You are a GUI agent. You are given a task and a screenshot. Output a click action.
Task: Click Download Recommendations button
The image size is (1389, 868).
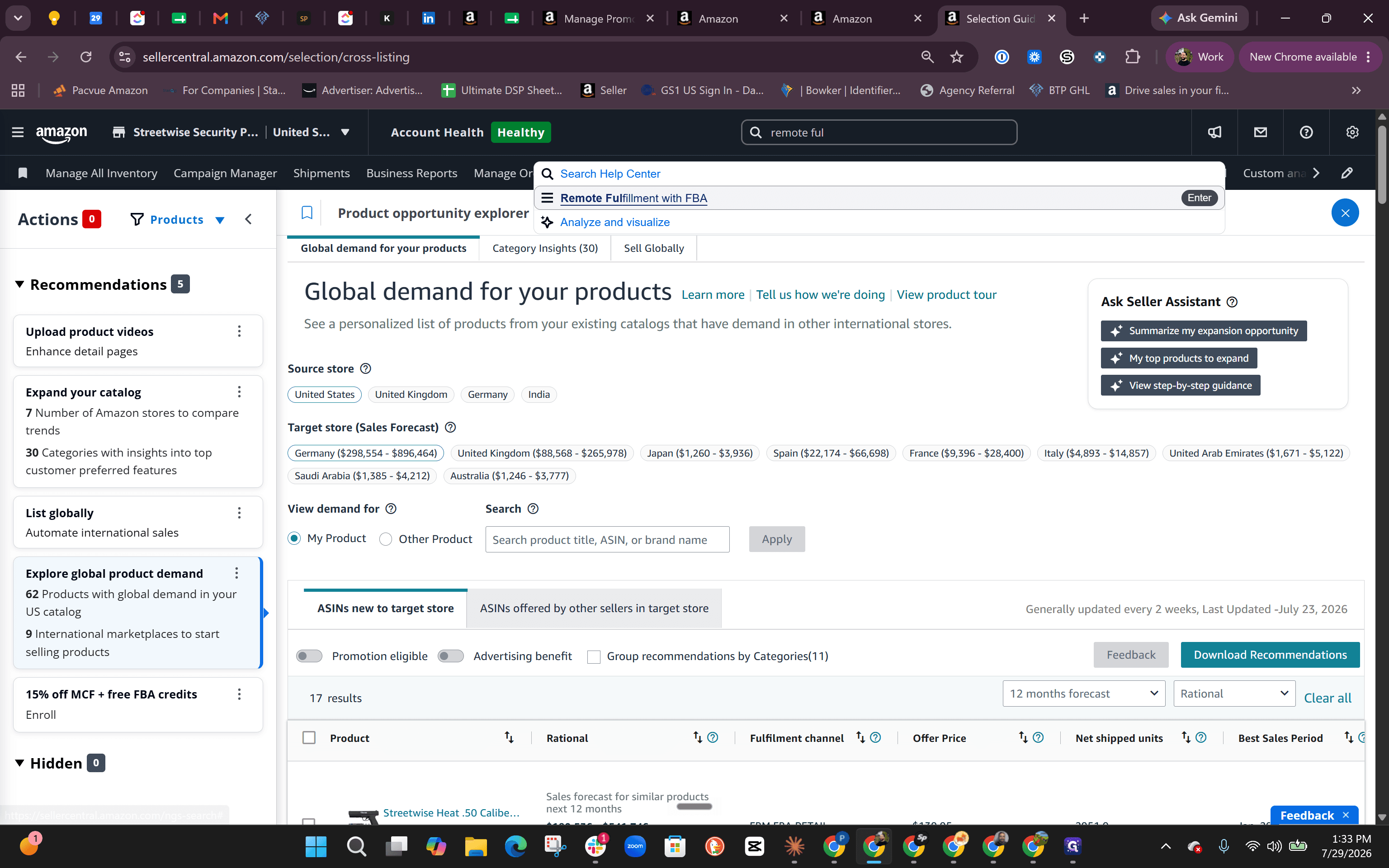pos(1270,655)
